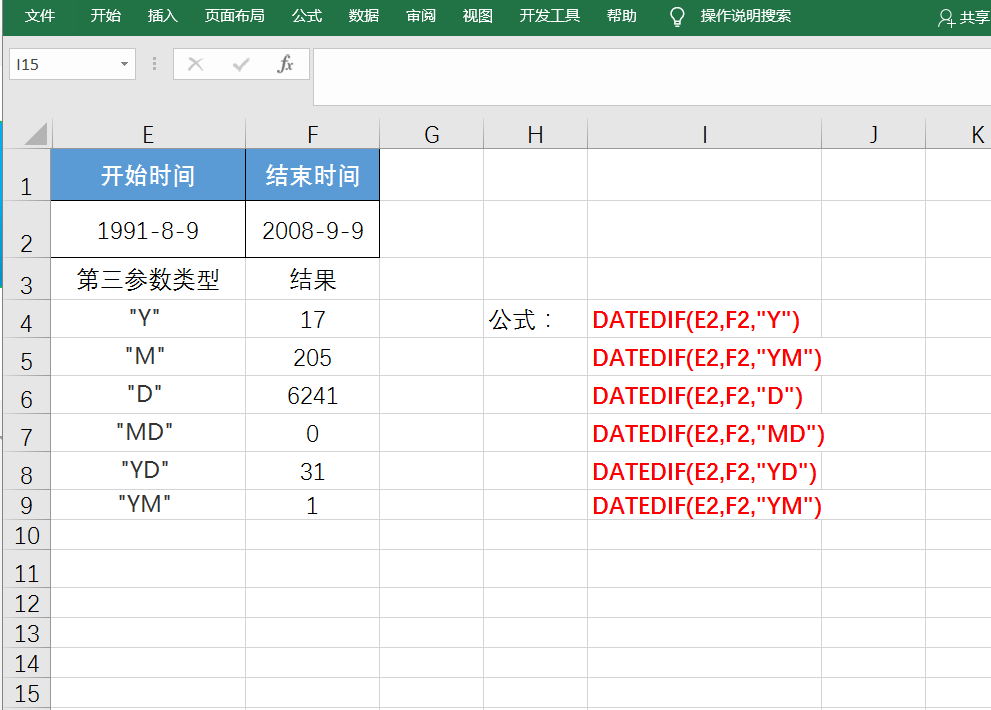Click the cancel X icon in formula bar
Screen dimensions: 991x710
coord(195,64)
